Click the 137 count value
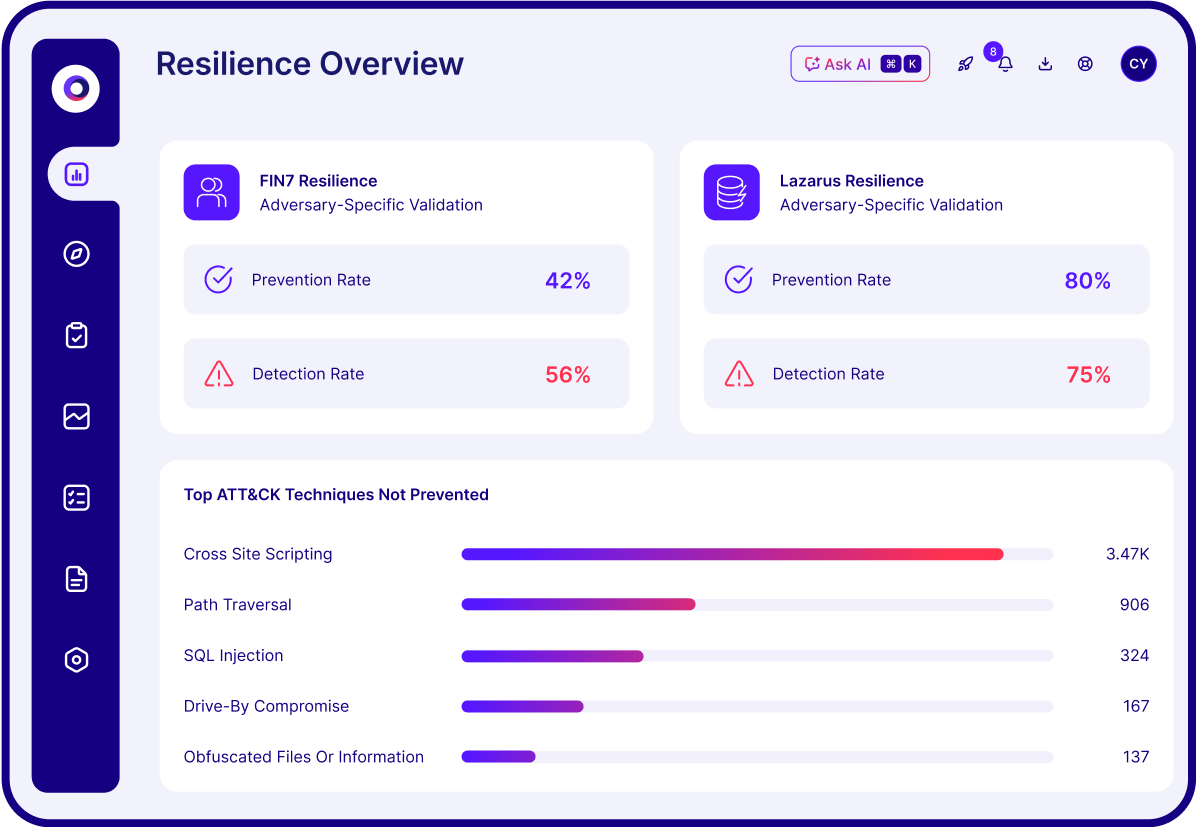The width and height of the screenshot is (1196, 827). point(1136,757)
